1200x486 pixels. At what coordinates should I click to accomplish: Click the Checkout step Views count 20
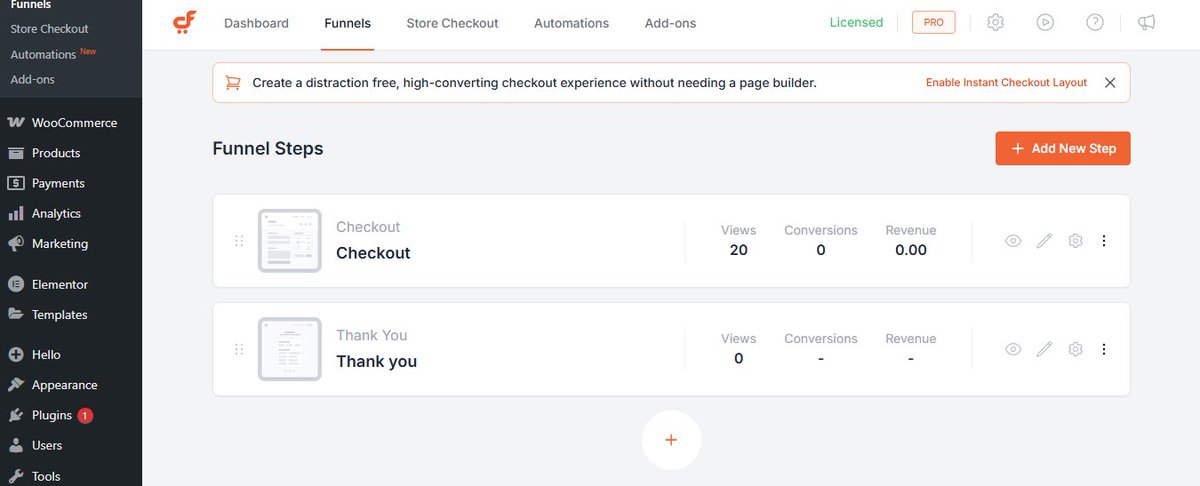(739, 250)
